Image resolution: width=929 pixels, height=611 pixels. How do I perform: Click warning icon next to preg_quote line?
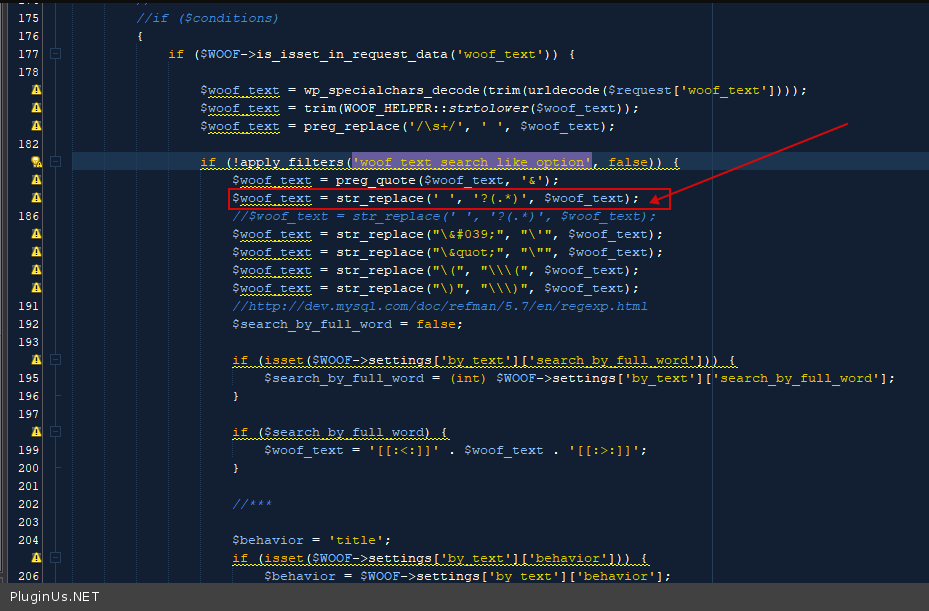click(x=37, y=180)
